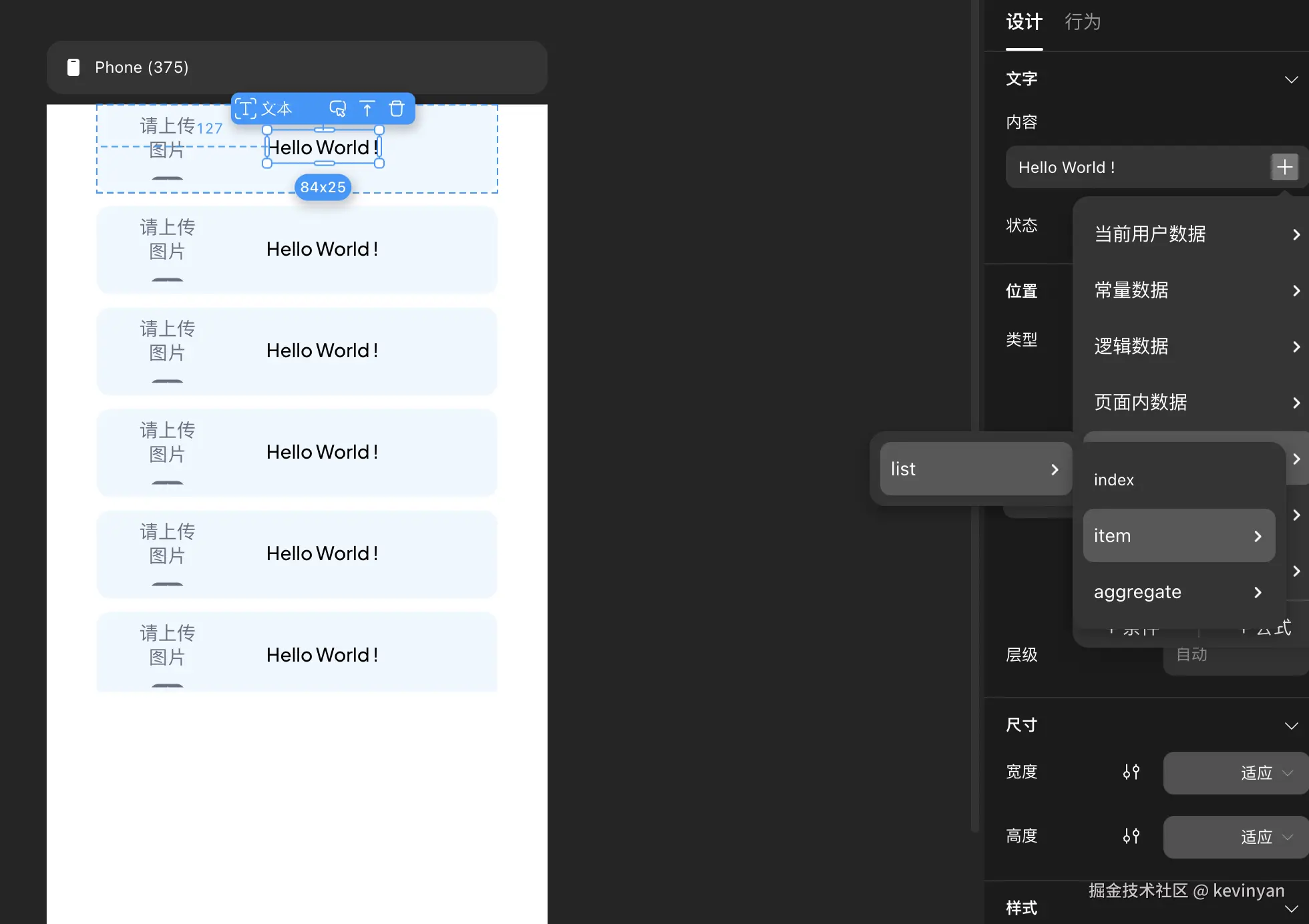Collapse the 文字 section
The width and height of the screenshot is (1309, 924).
(x=1291, y=79)
